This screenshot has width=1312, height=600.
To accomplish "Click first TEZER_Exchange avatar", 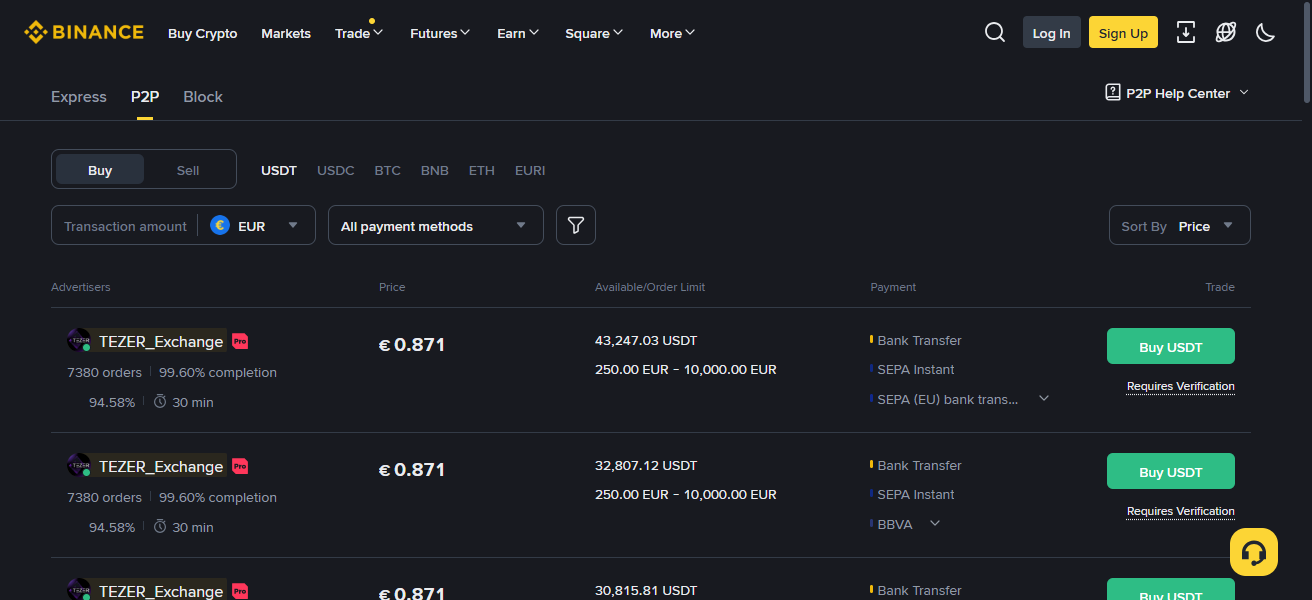I will click(79, 341).
